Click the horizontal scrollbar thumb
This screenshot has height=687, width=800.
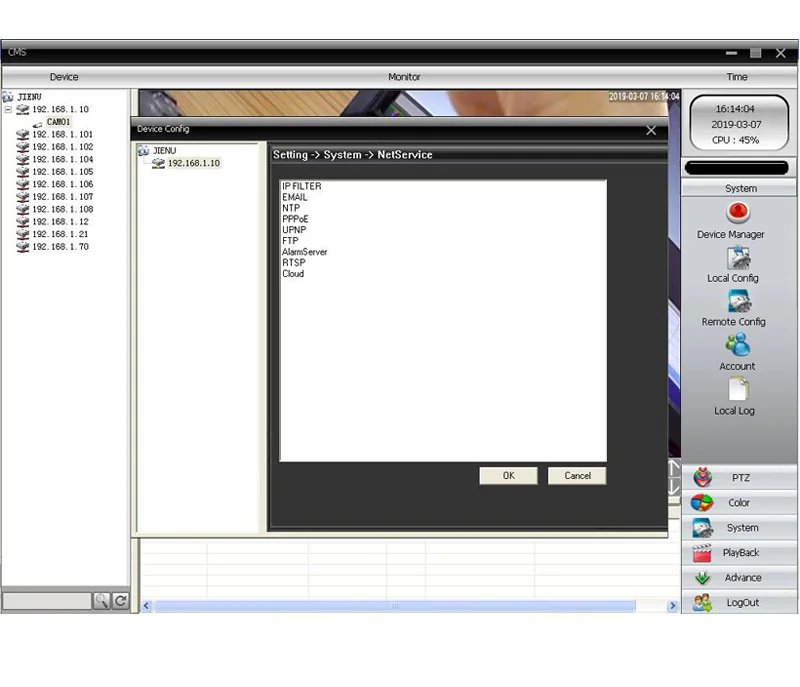395,606
